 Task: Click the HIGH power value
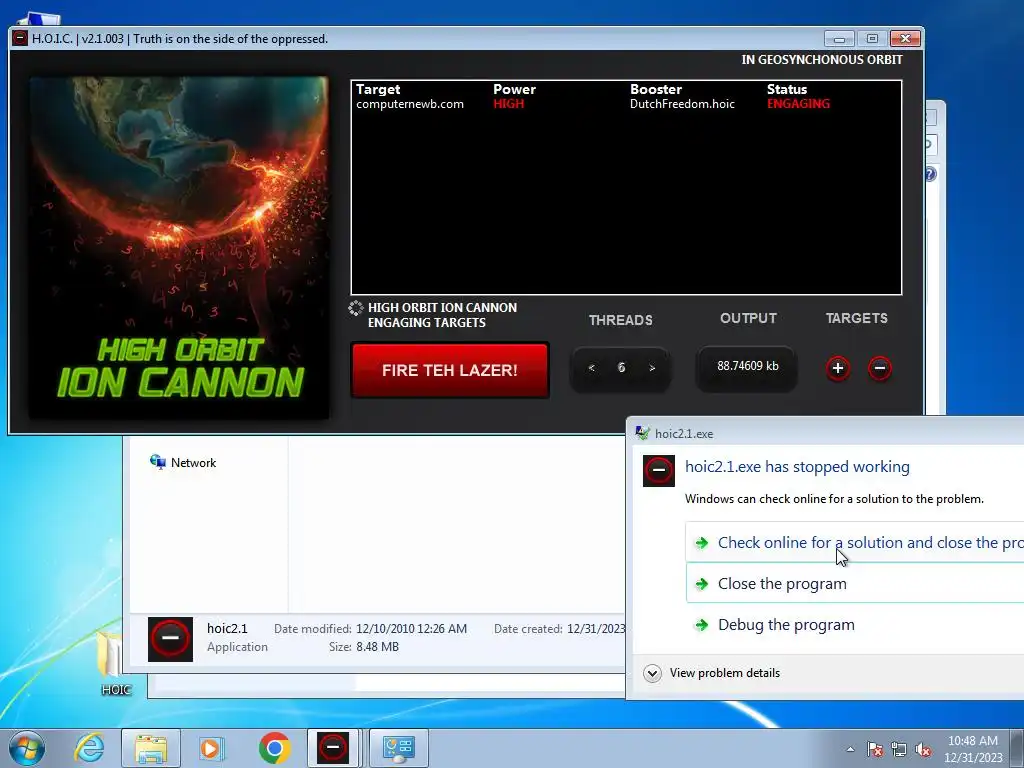click(509, 104)
